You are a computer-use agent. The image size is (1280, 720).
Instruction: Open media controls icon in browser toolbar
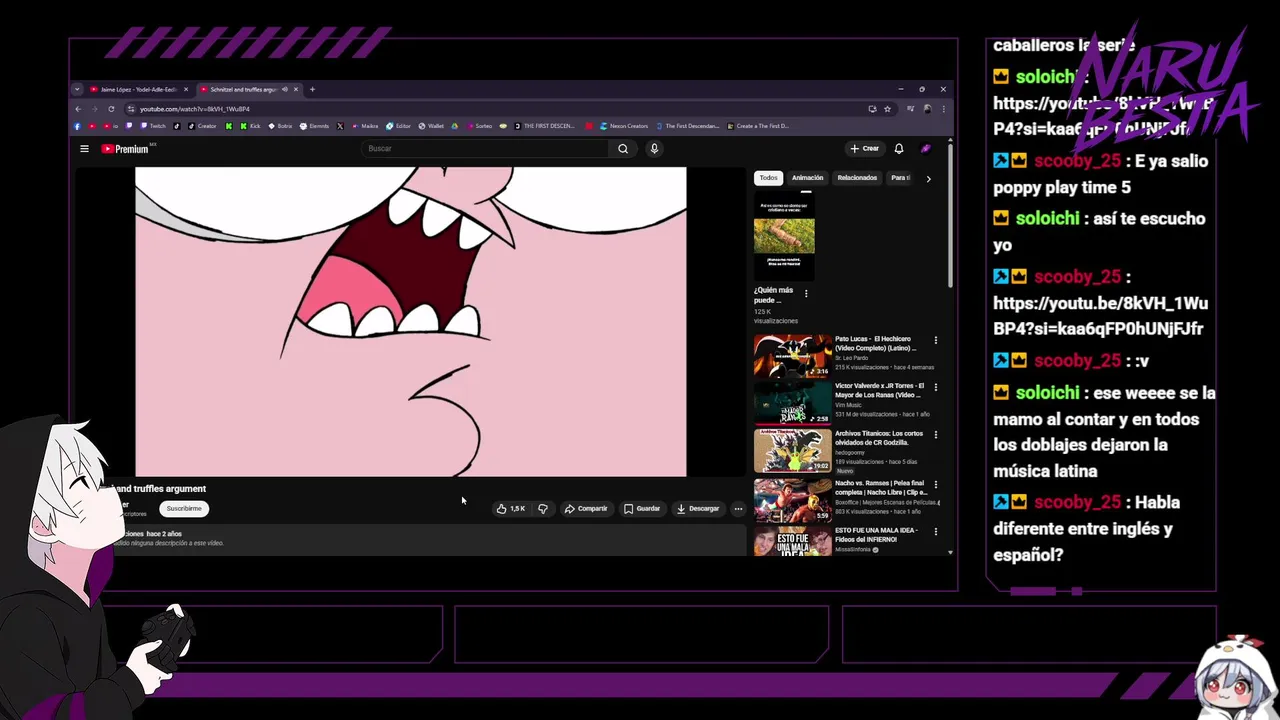pyautogui.click(x=910, y=109)
